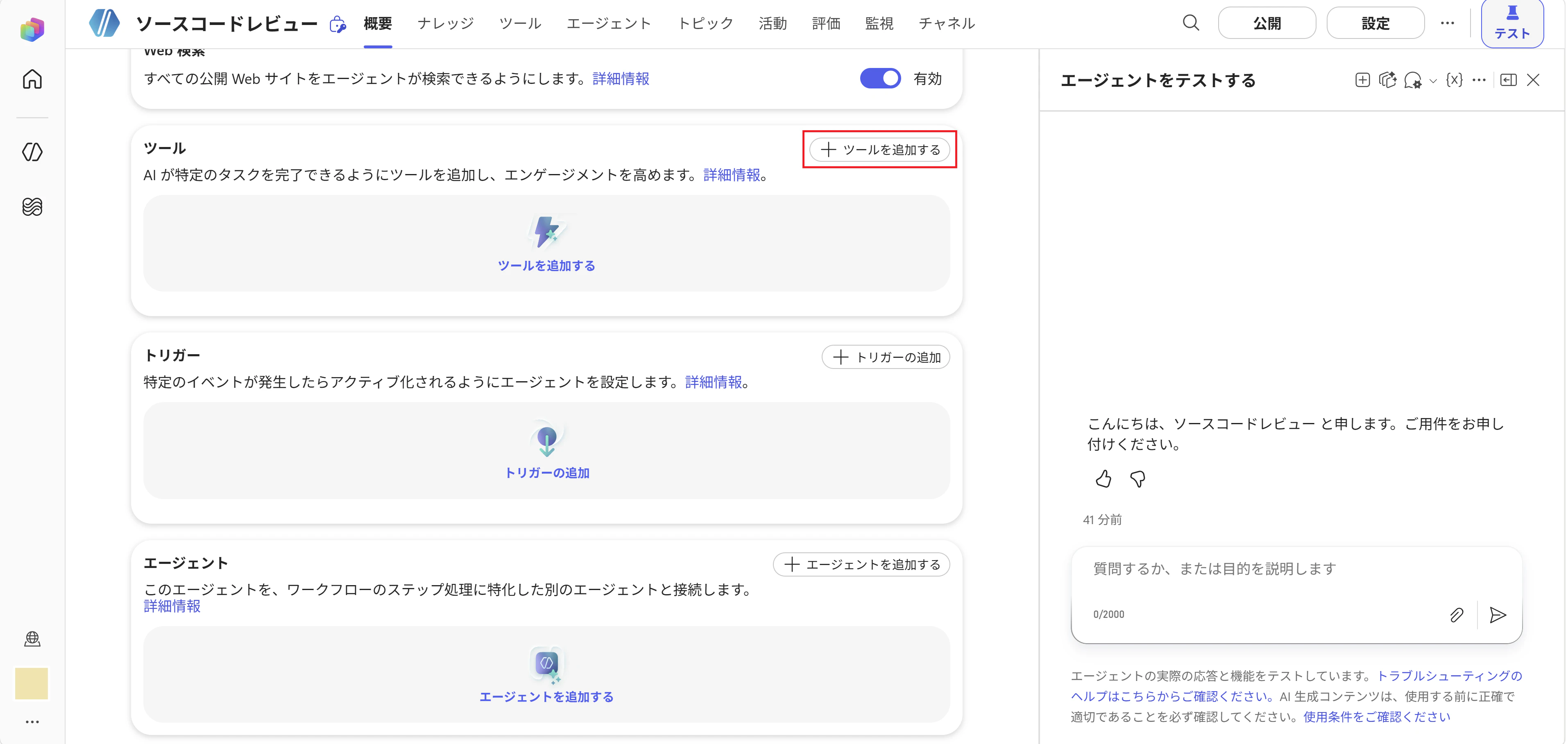Screen dimensions: 1568x744
Task: Open 詳細情報 link in the Web 検索 section
Action: tap(621, 79)
